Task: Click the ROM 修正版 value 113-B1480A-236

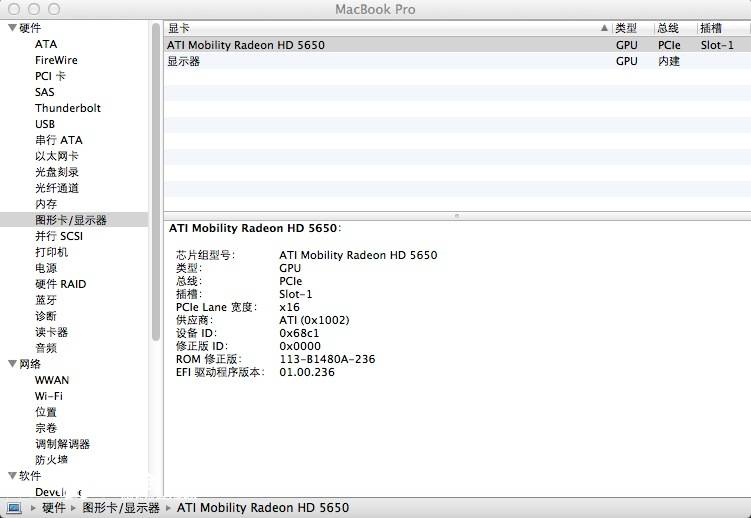Action: [327, 359]
